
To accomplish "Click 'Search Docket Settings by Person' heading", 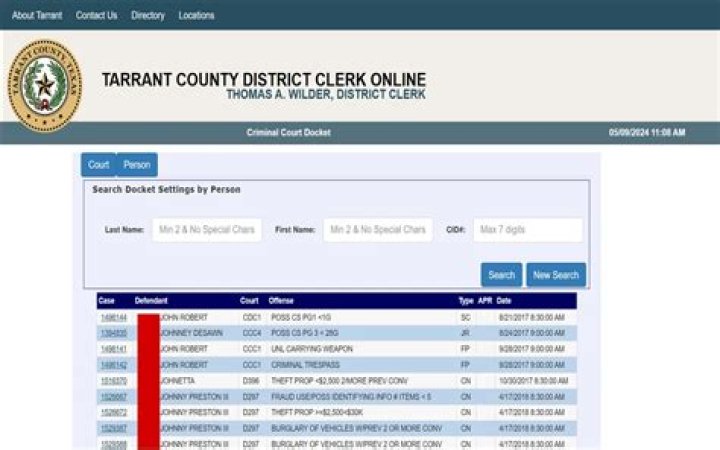I will click(166, 190).
